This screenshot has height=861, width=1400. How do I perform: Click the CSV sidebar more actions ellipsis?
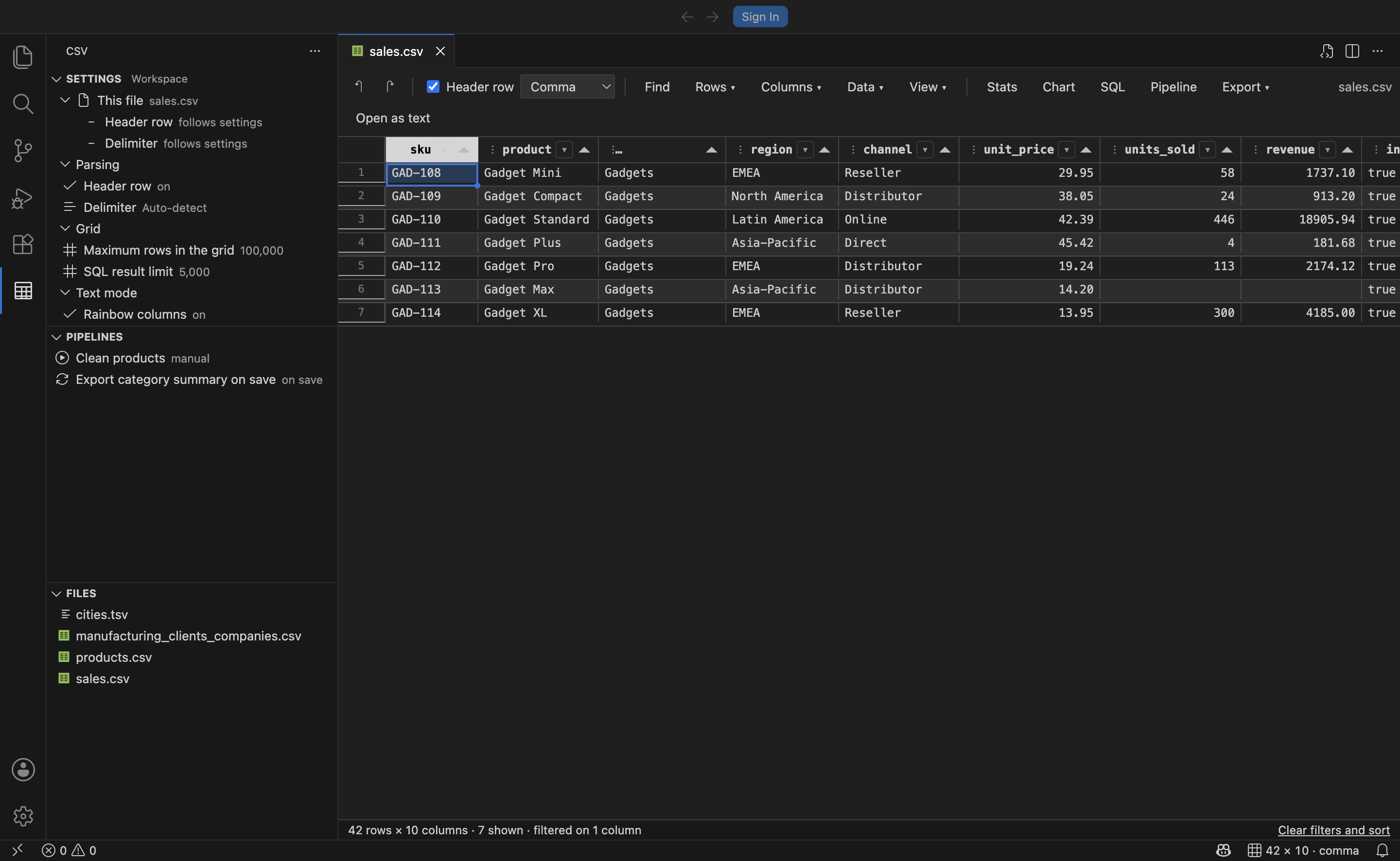click(x=315, y=51)
